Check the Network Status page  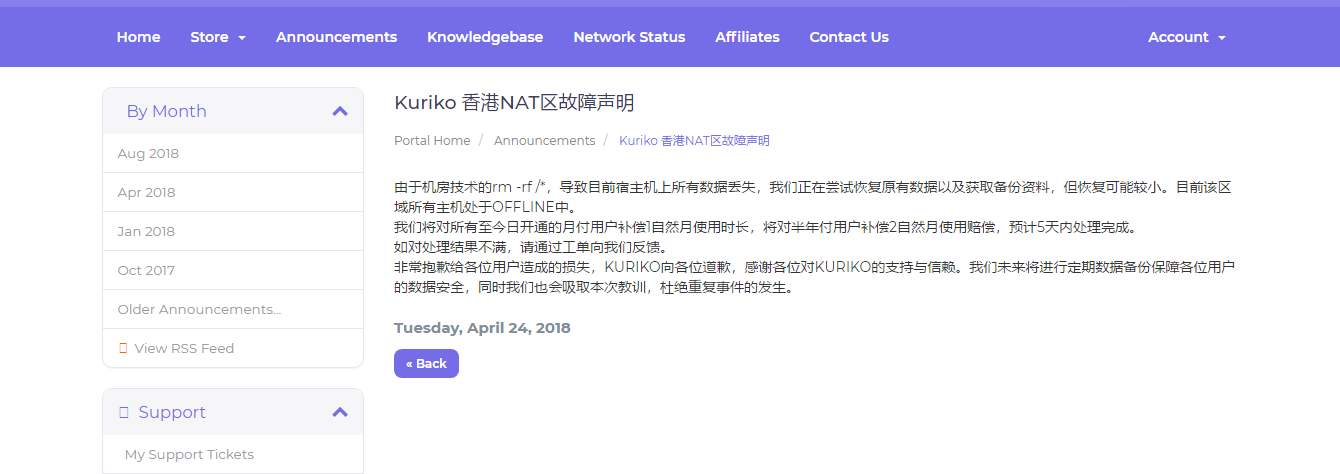pyautogui.click(x=629, y=37)
